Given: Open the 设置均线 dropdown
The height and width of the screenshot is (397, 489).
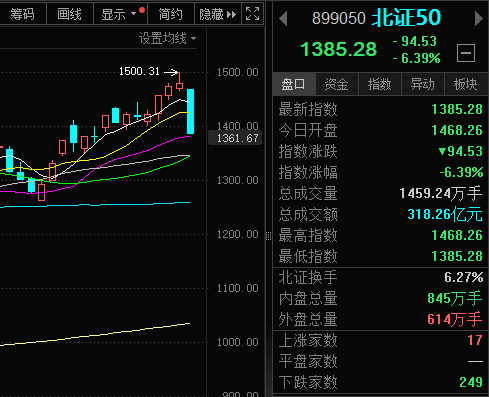Looking at the screenshot, I should tap(167, 39).
